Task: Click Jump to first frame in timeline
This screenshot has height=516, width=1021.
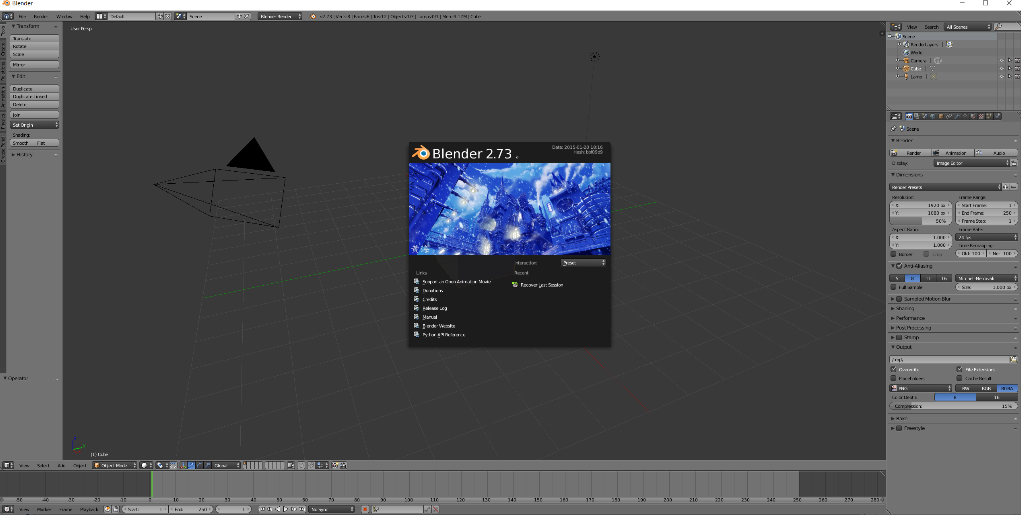Action: (x=262, y=509)
